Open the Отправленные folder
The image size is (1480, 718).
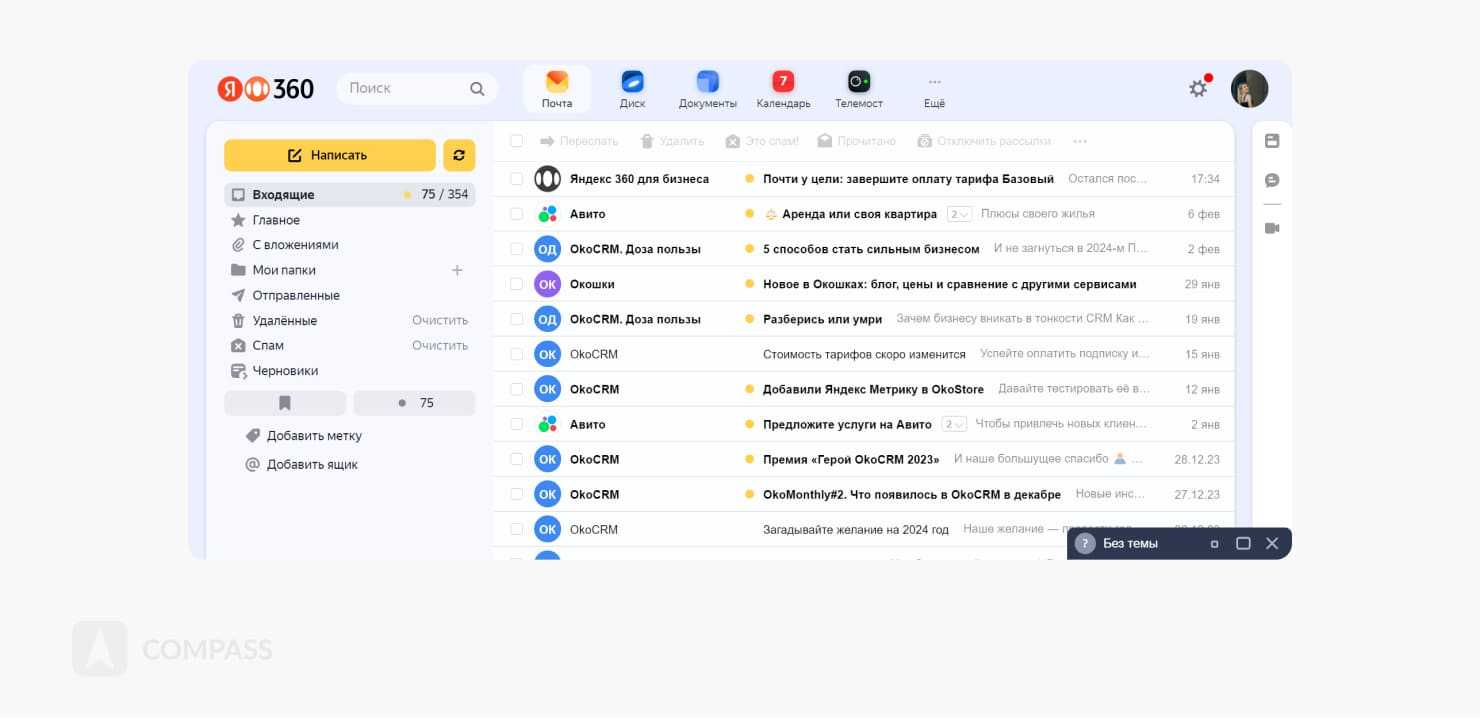point(295,296)
